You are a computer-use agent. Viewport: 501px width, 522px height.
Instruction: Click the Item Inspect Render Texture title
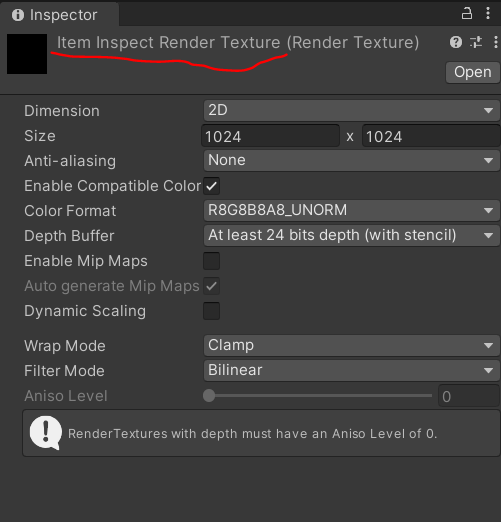[x=238, y=42]
